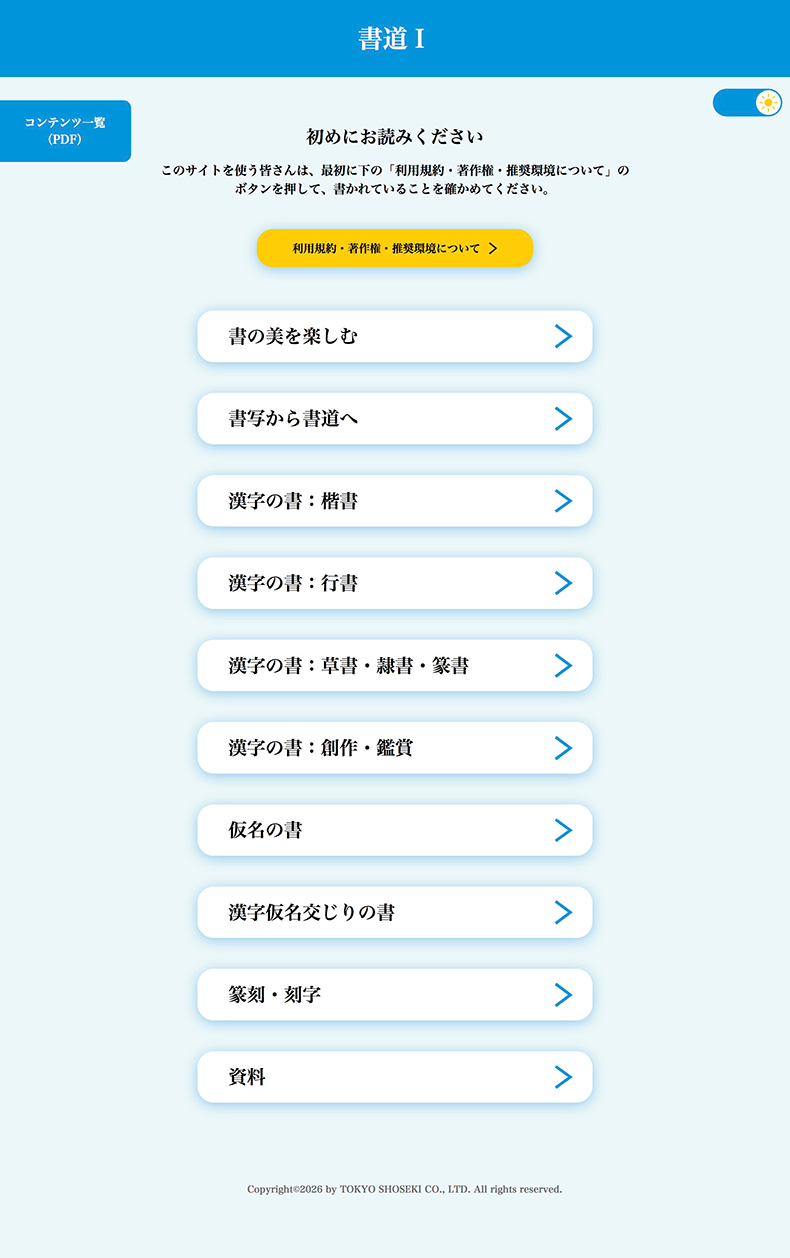Click chevron icon beside 書写から書道へ
790x1258 pixels.
(563, 419)
